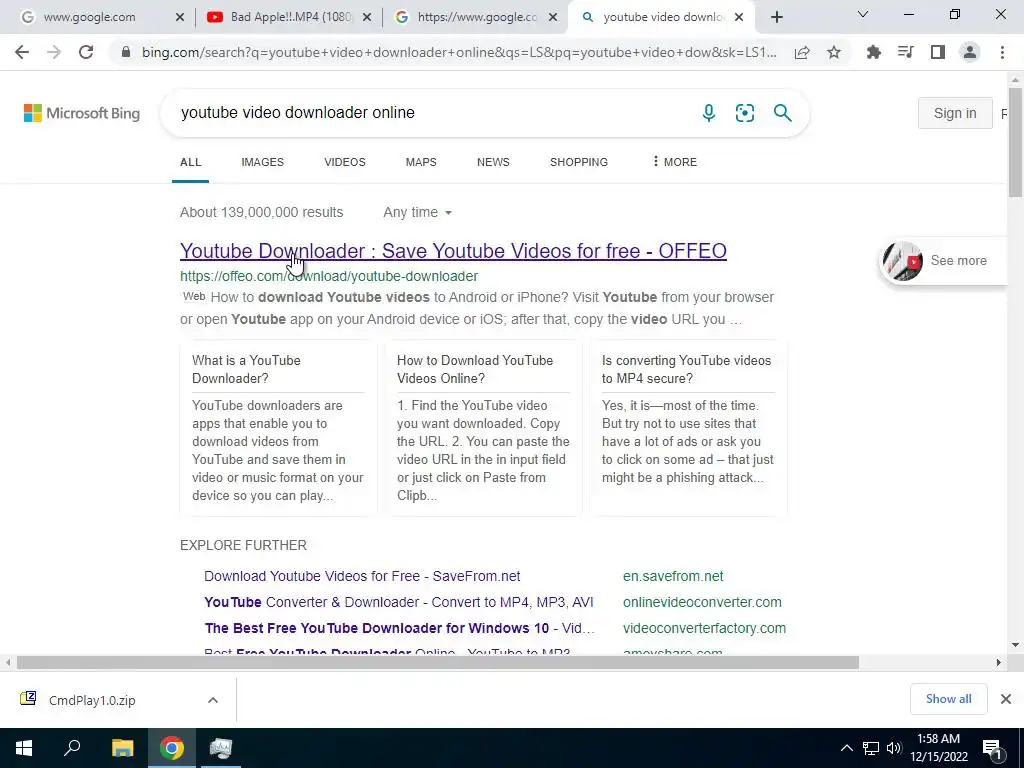Screen dimensions: 1024x768
Task: Click the See more video thumbnail
Action: tap(902, 261)
